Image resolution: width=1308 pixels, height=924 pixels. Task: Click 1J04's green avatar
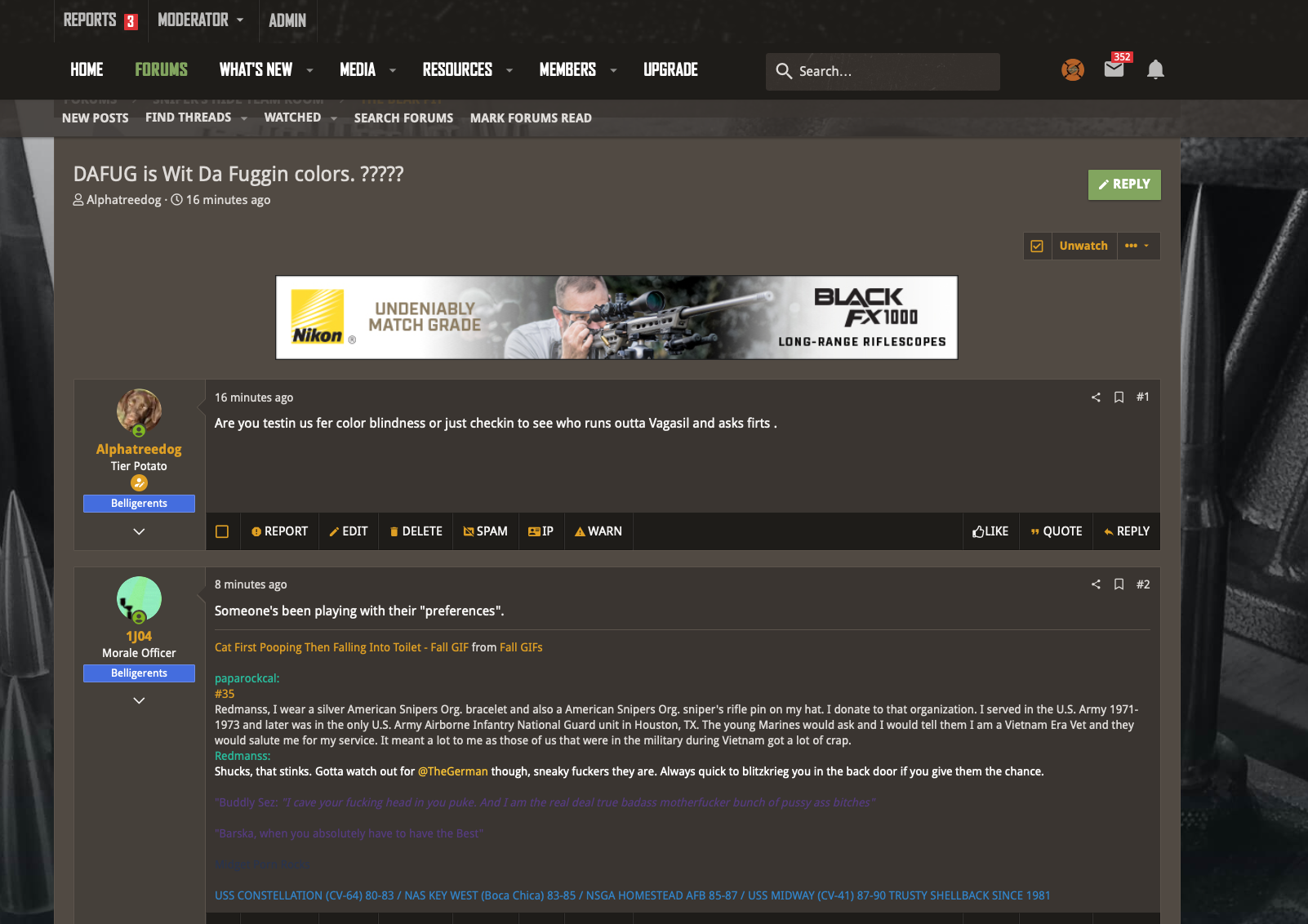[139, 598]
